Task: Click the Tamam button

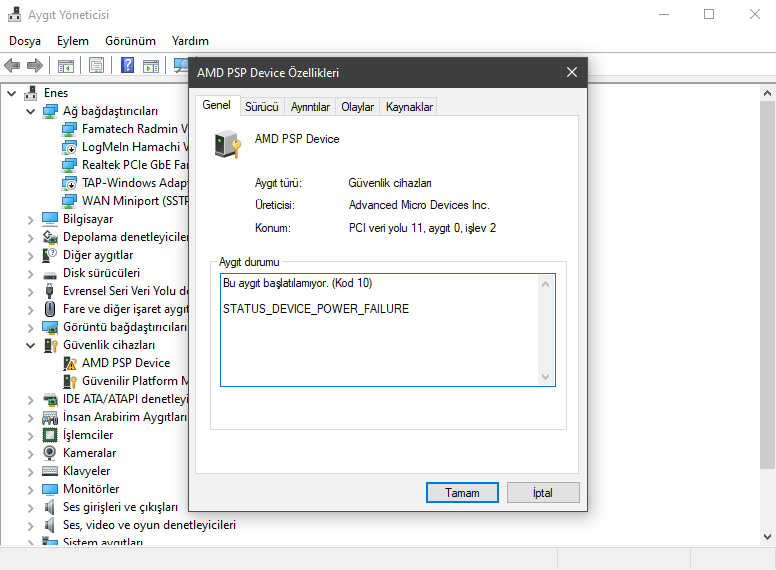Action: click(462, 493)
